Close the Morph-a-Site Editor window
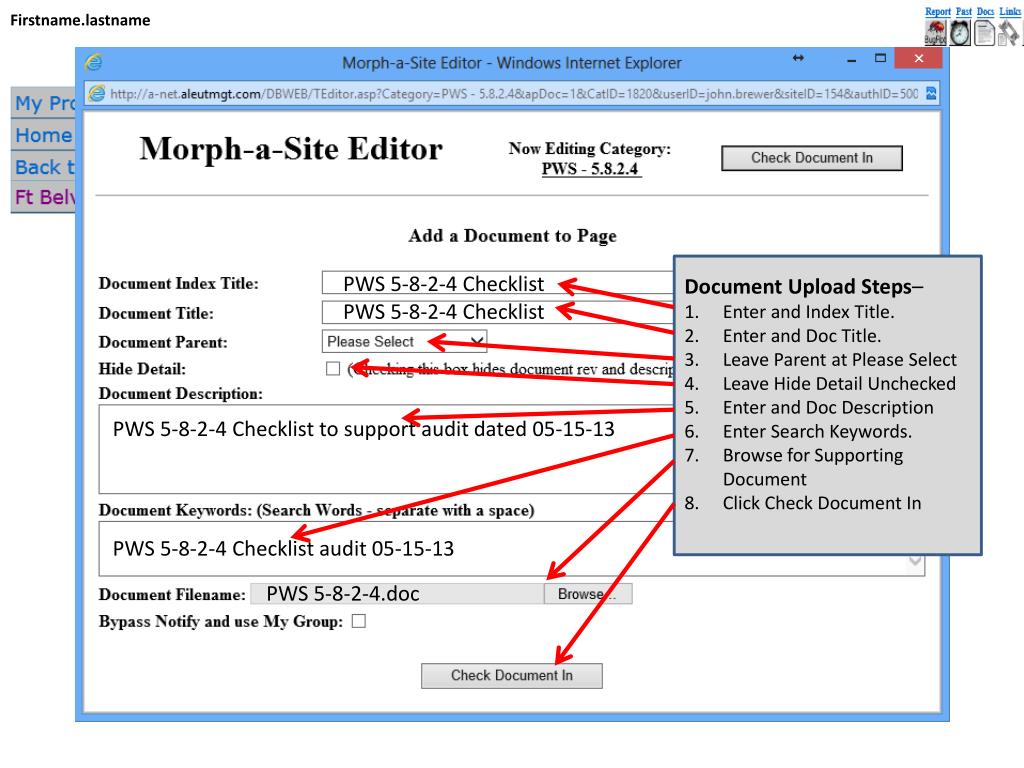This screenshot has width=1024, height=768. pyautogui.click(x=919, y=58)
